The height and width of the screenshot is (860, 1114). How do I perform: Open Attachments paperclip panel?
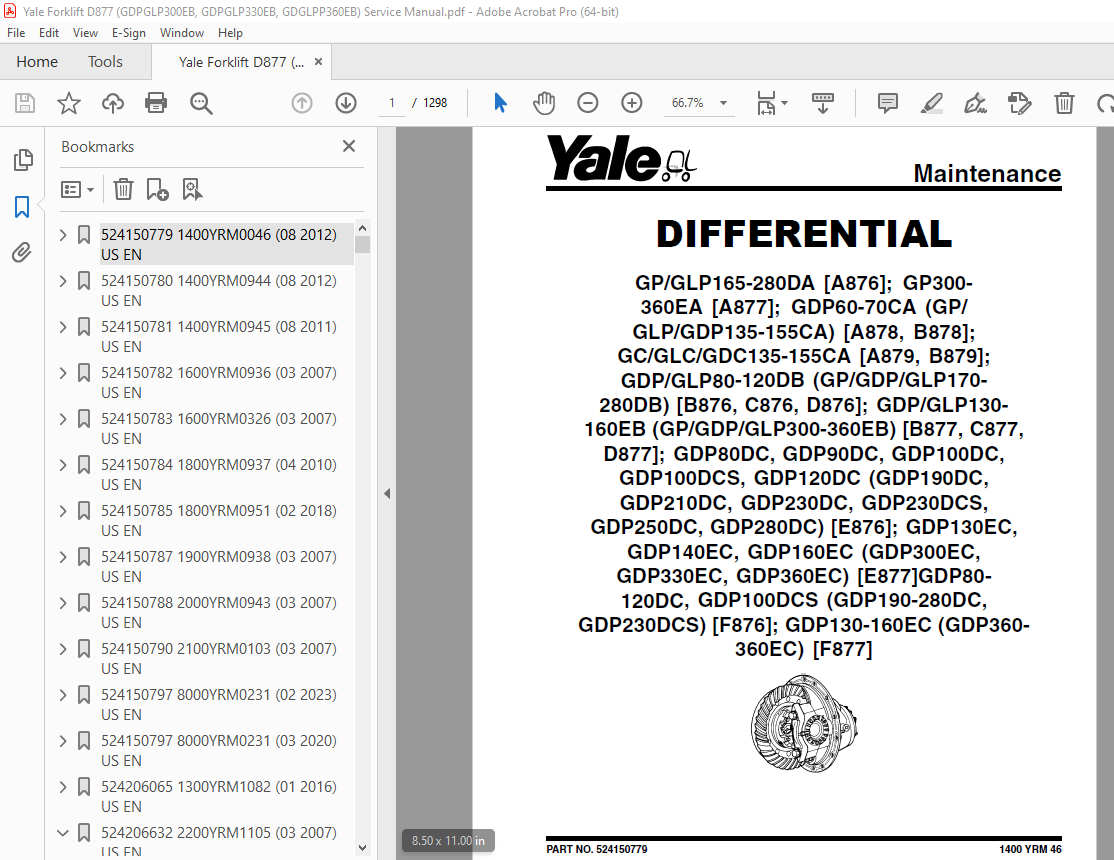click(x=22, y=252)
